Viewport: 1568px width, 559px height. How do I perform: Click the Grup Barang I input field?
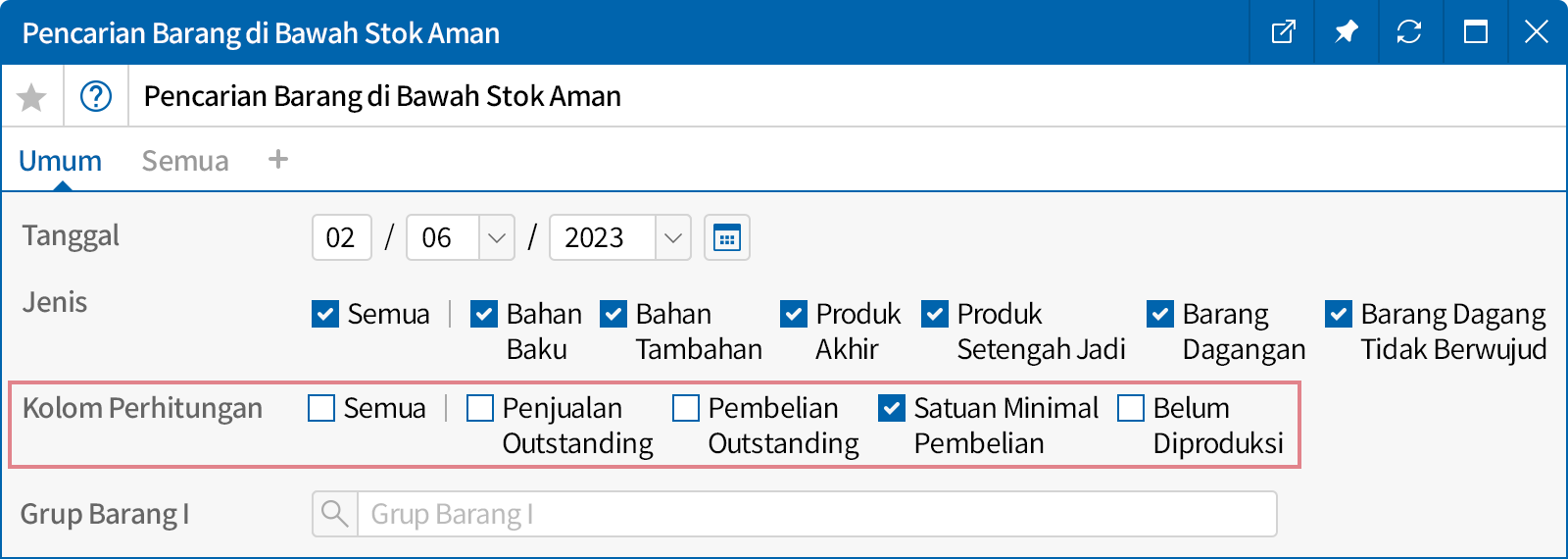pos(815,514)
